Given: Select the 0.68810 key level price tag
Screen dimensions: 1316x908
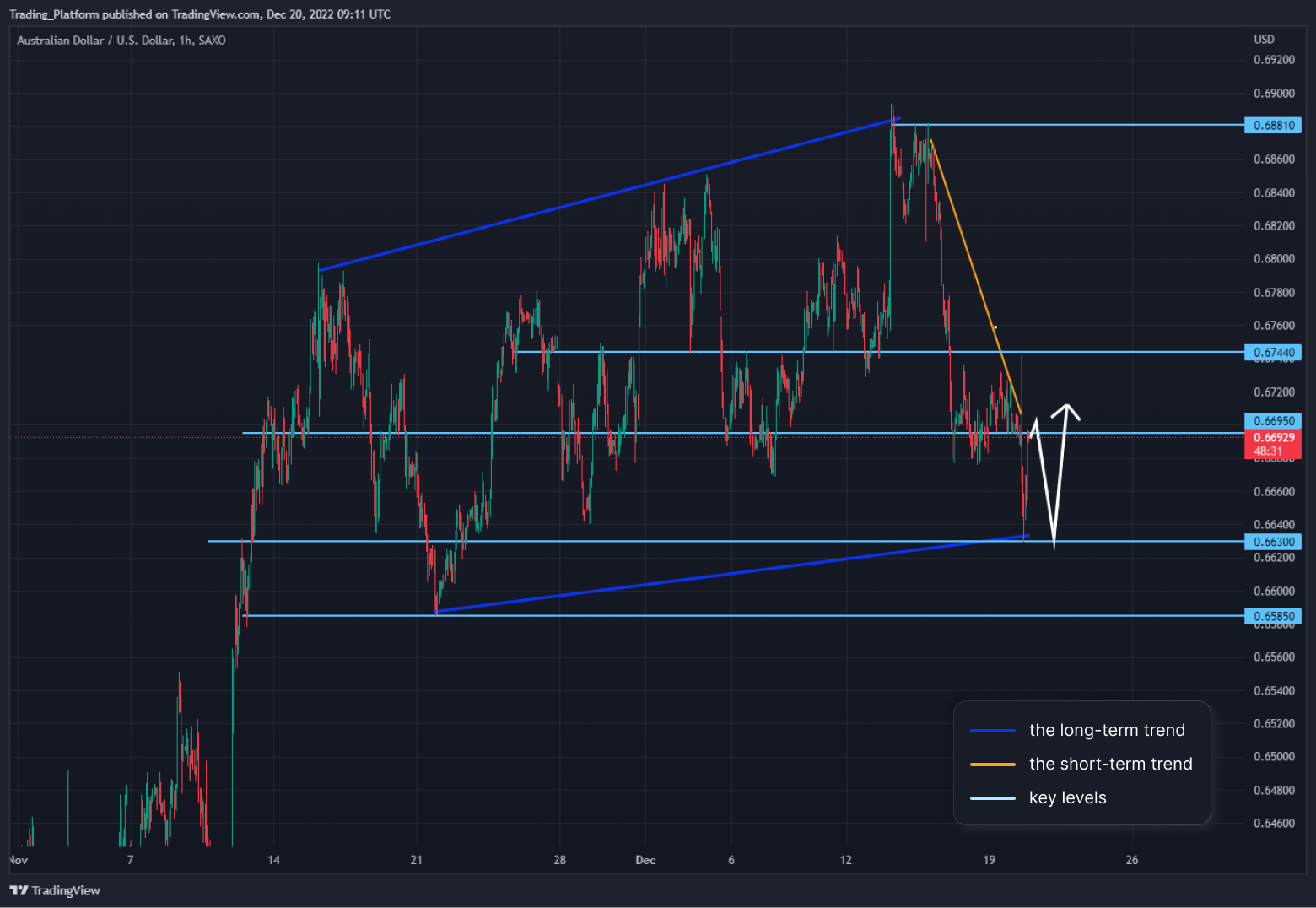Looking at the screenshot, I should coord(1273,126).
